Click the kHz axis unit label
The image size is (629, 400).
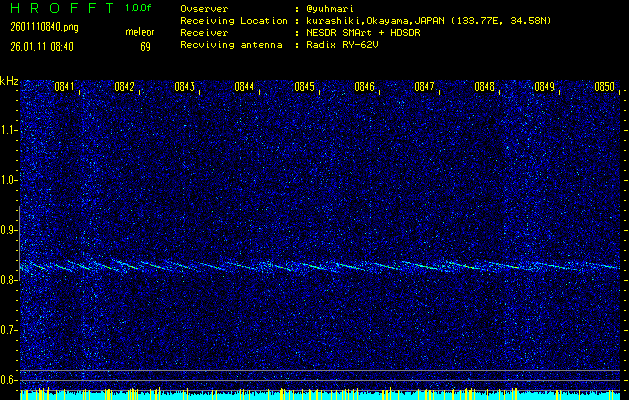pyautogui.click(x=9, y=80)
